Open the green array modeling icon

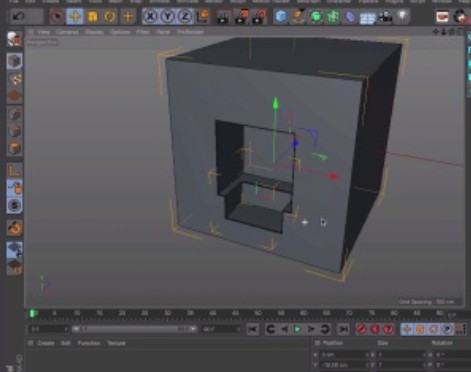[x=333, y=17]
